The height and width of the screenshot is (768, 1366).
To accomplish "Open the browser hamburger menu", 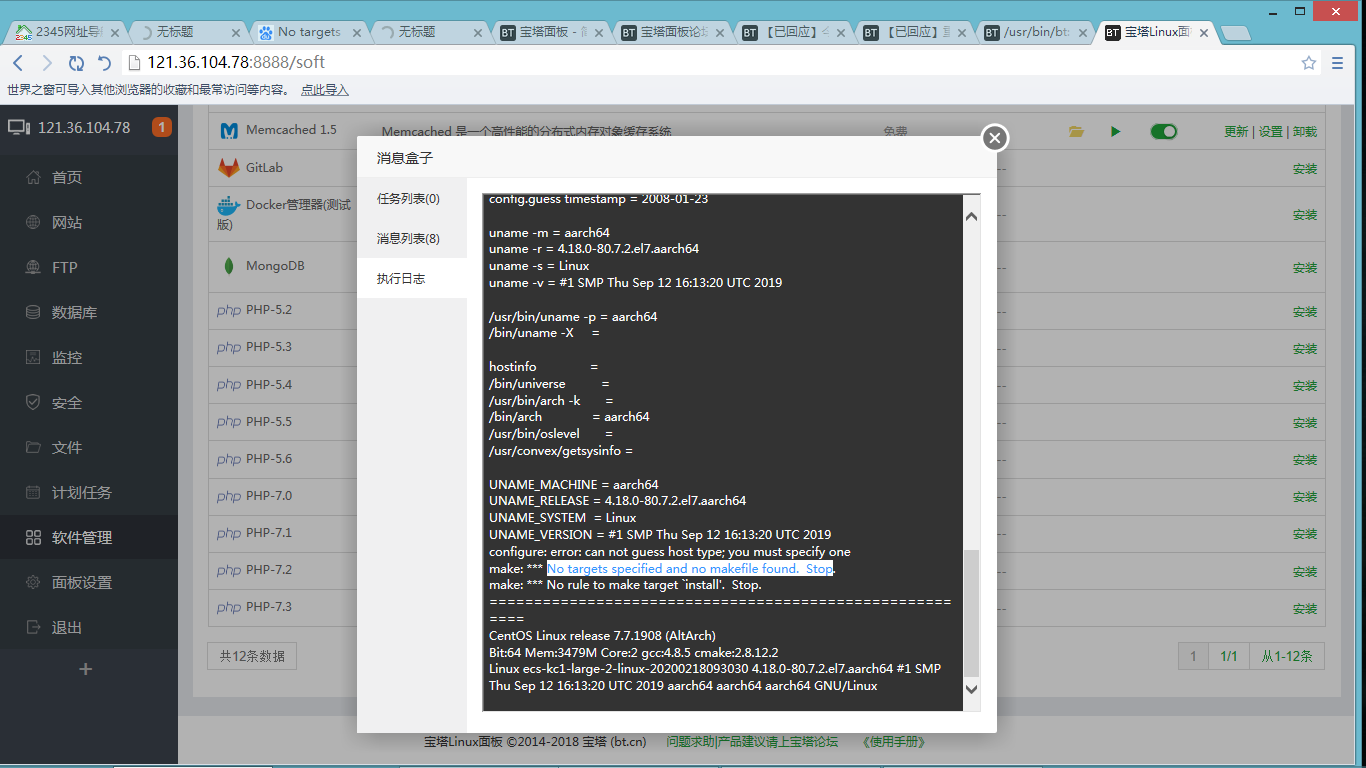I will [1338, 63].
